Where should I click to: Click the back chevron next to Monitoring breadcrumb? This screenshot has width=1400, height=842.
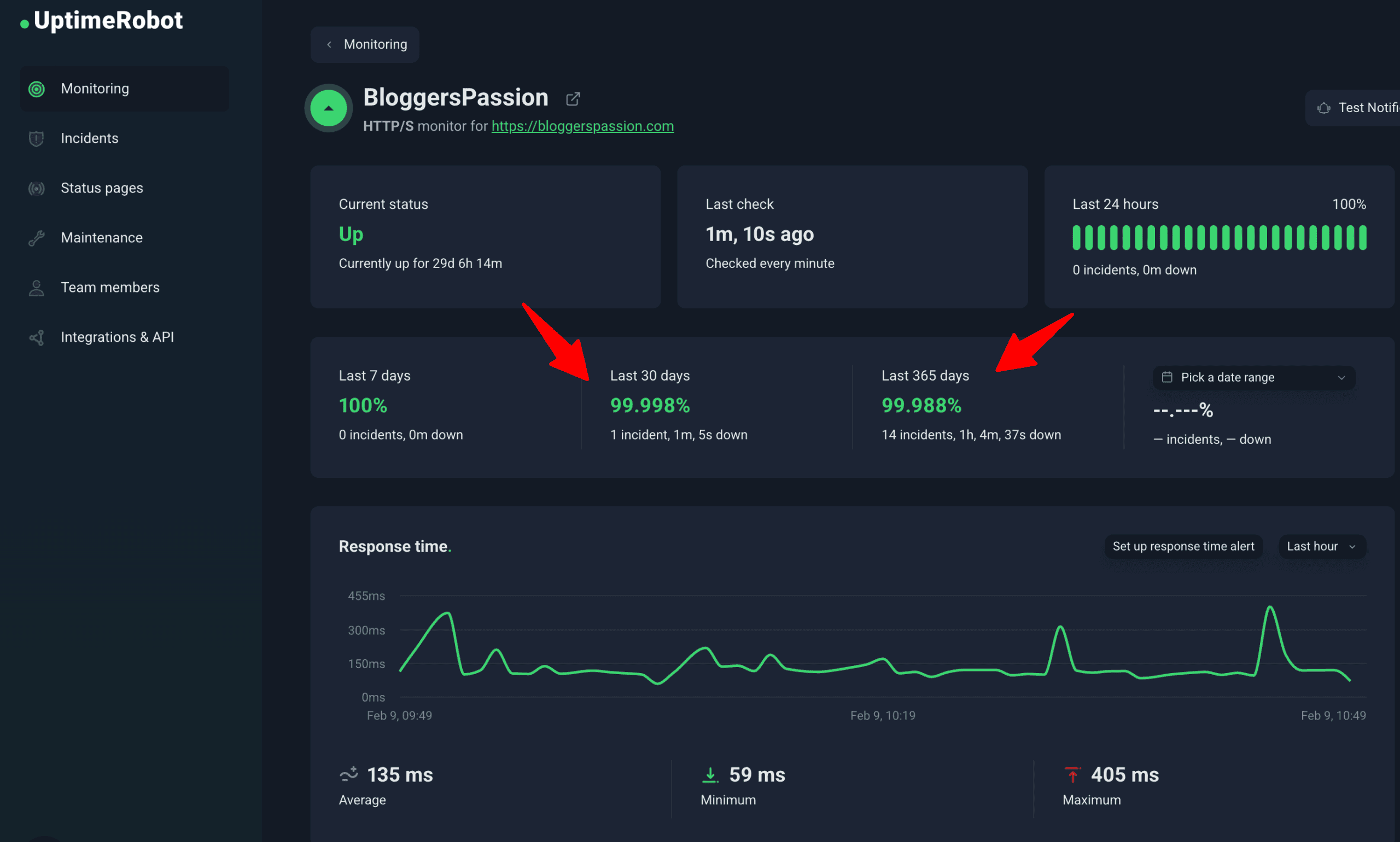point(329,44)
